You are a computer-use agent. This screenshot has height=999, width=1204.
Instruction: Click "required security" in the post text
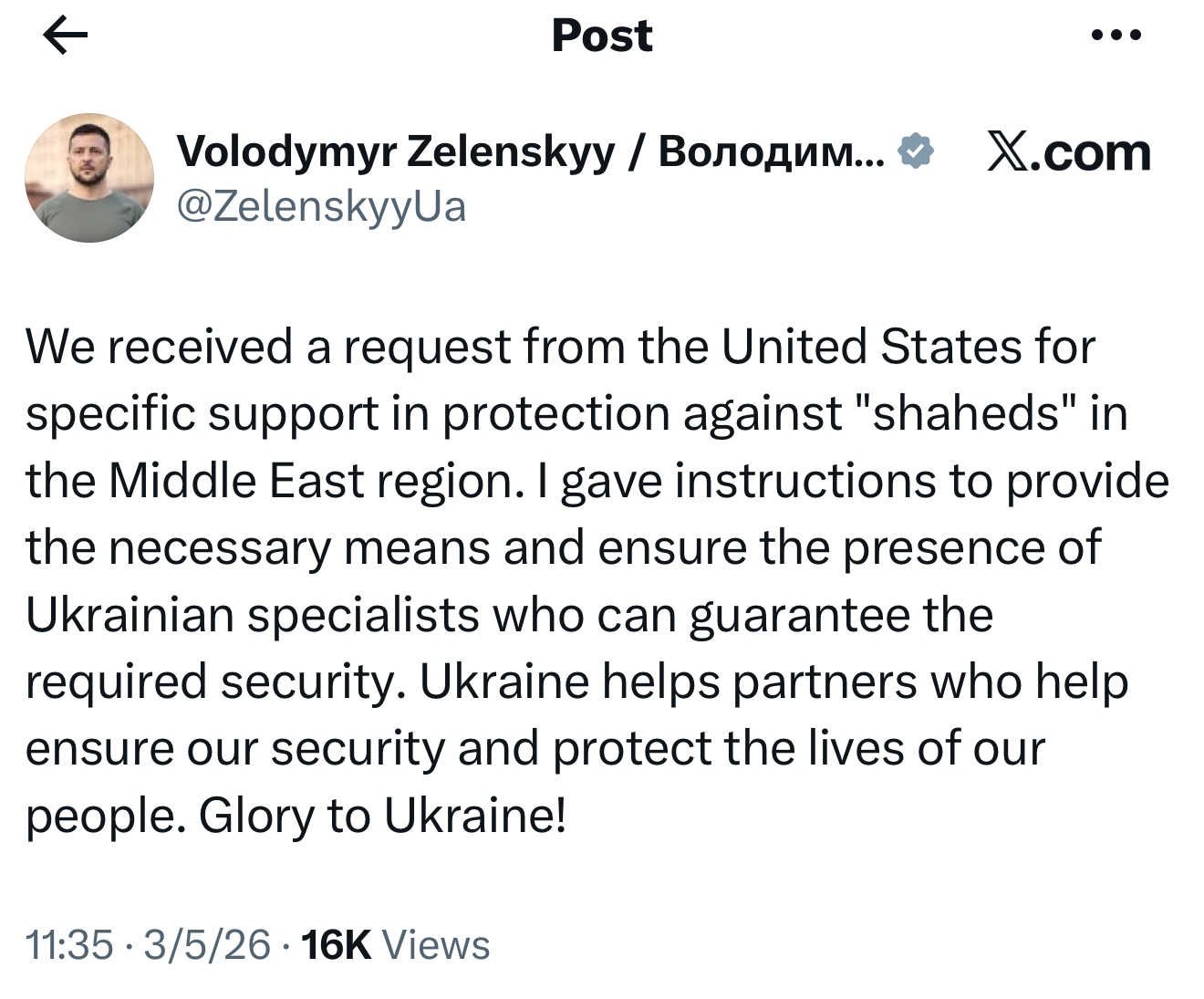[x=214, y=682]
